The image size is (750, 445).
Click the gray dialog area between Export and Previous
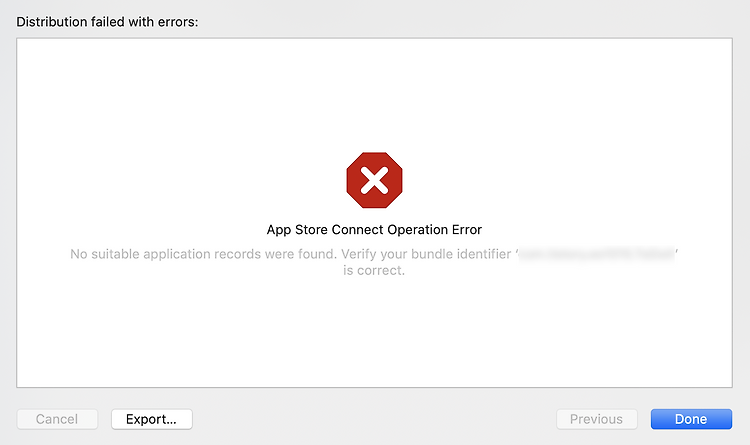point(374,419)
